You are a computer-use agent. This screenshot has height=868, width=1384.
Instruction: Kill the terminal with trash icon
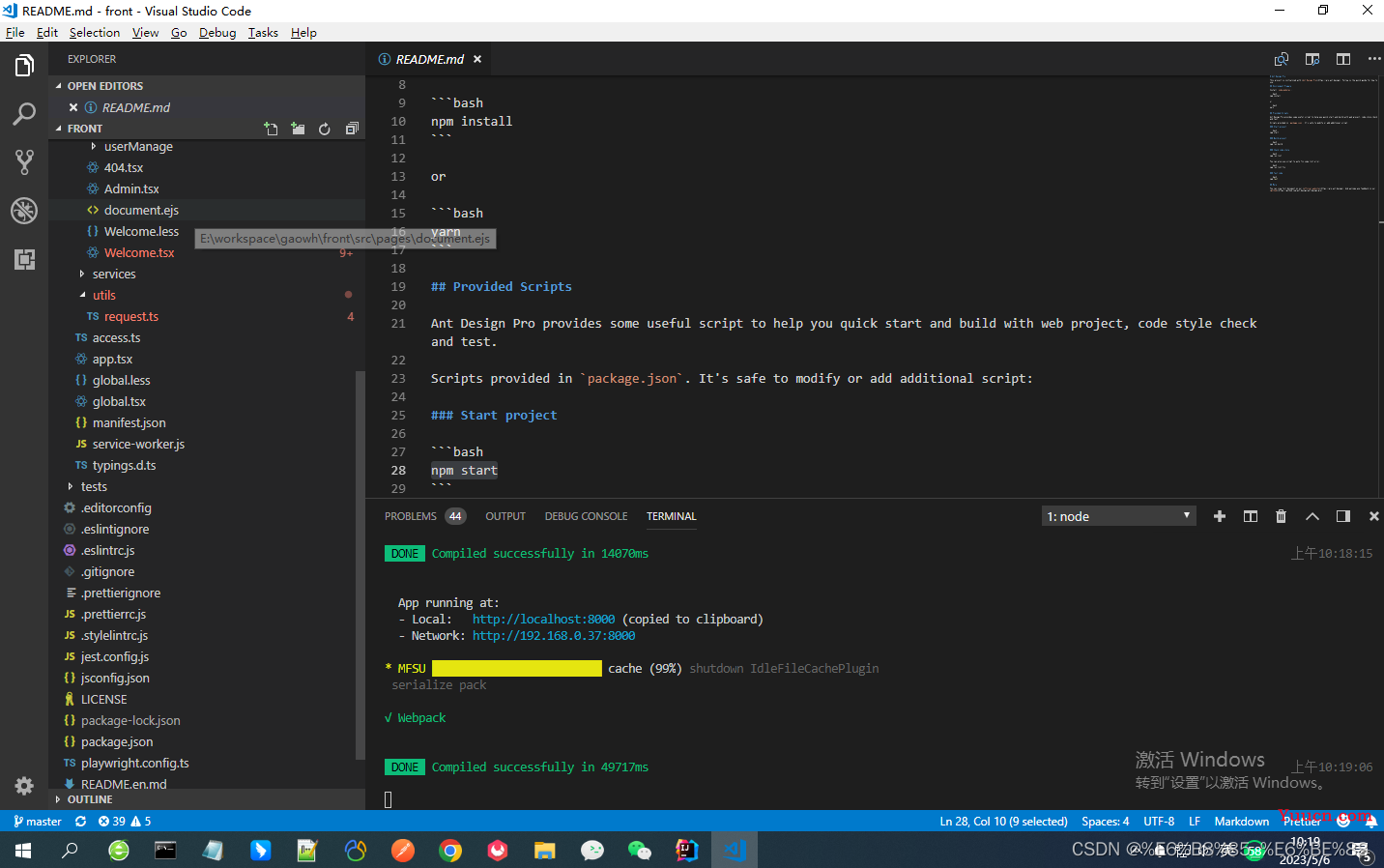pos(1282,516)
